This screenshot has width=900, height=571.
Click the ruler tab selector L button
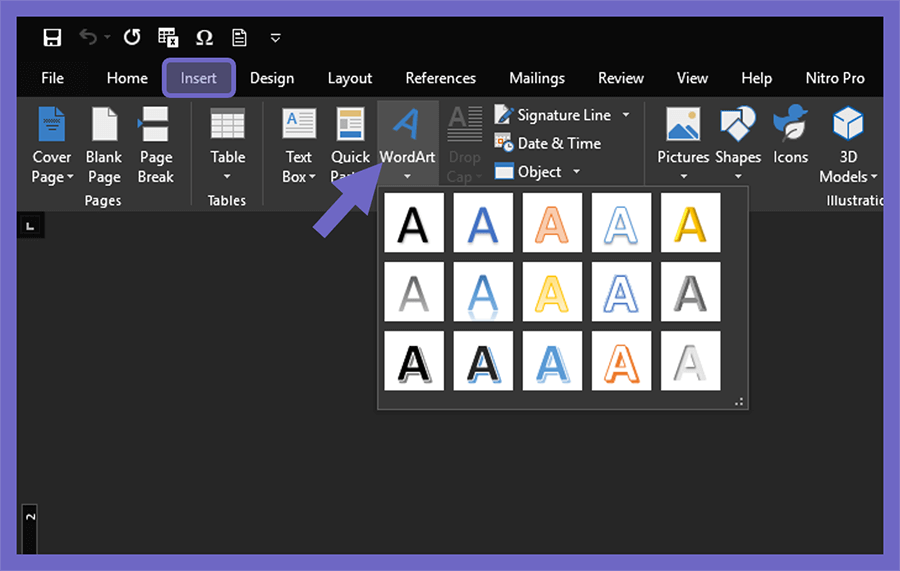30,226
